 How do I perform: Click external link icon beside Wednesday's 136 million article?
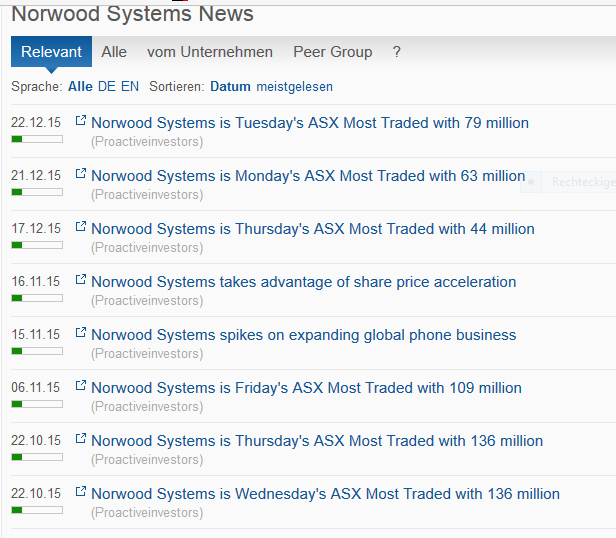(x=81, y=493)
